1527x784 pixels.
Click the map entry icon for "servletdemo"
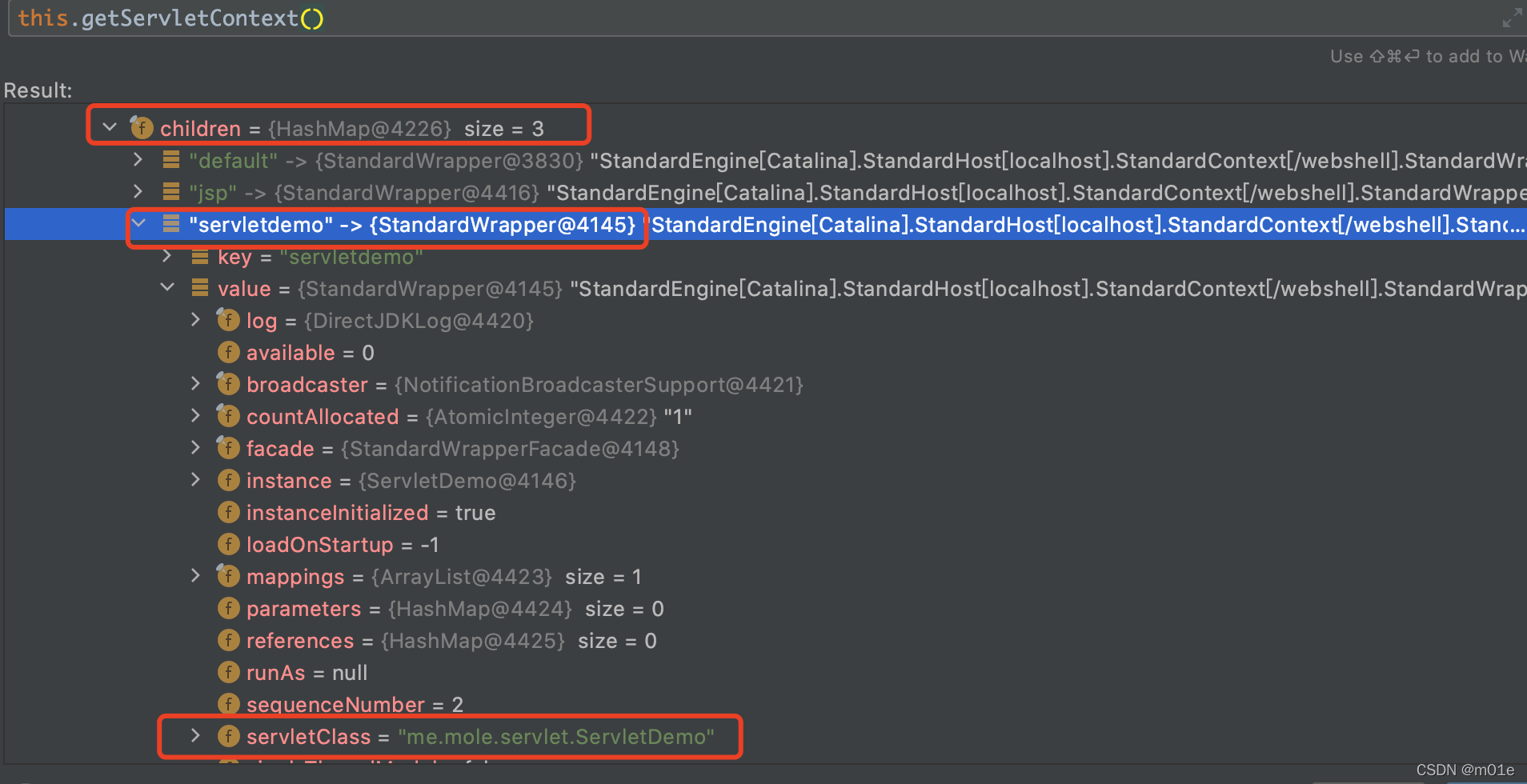tap(170, 224)
